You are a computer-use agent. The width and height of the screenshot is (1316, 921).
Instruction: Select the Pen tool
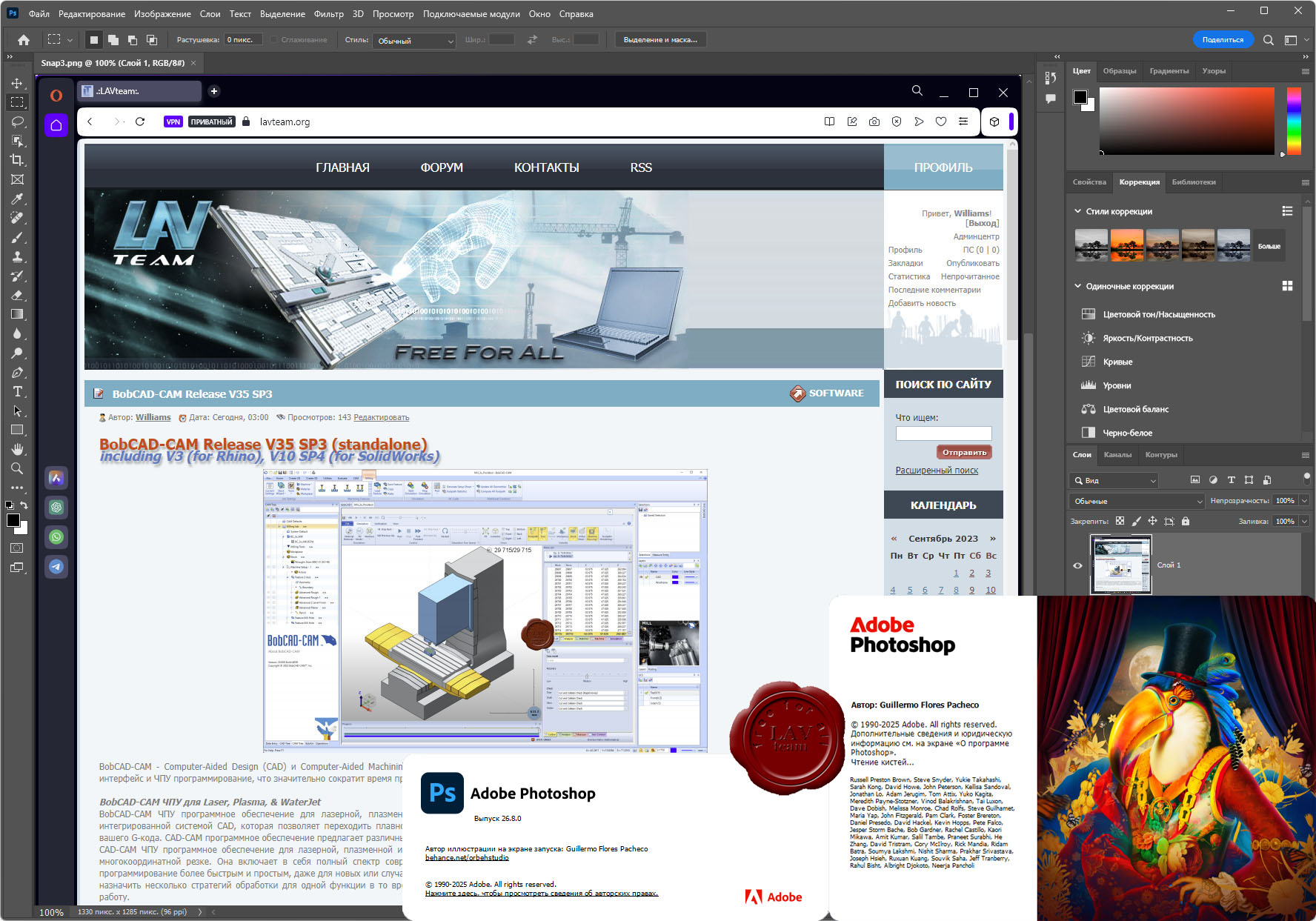point(17,372)
